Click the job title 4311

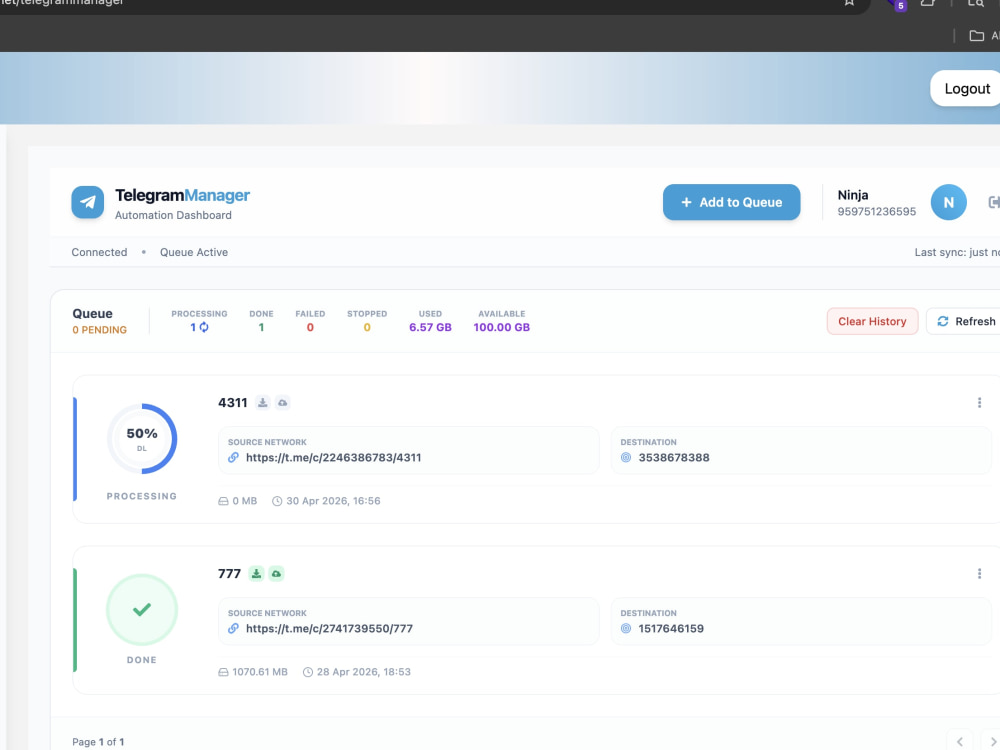pos(232,402)
